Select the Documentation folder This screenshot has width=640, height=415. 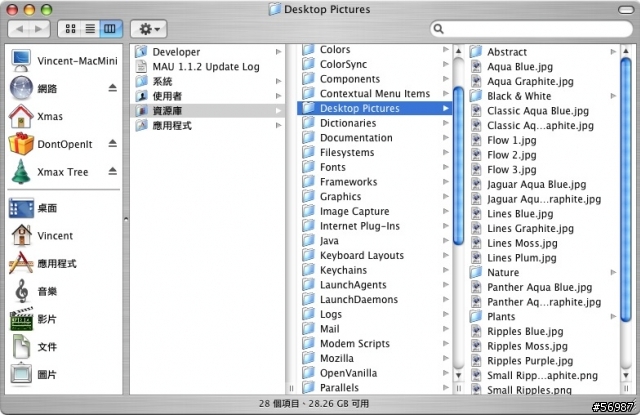point(375,138)
